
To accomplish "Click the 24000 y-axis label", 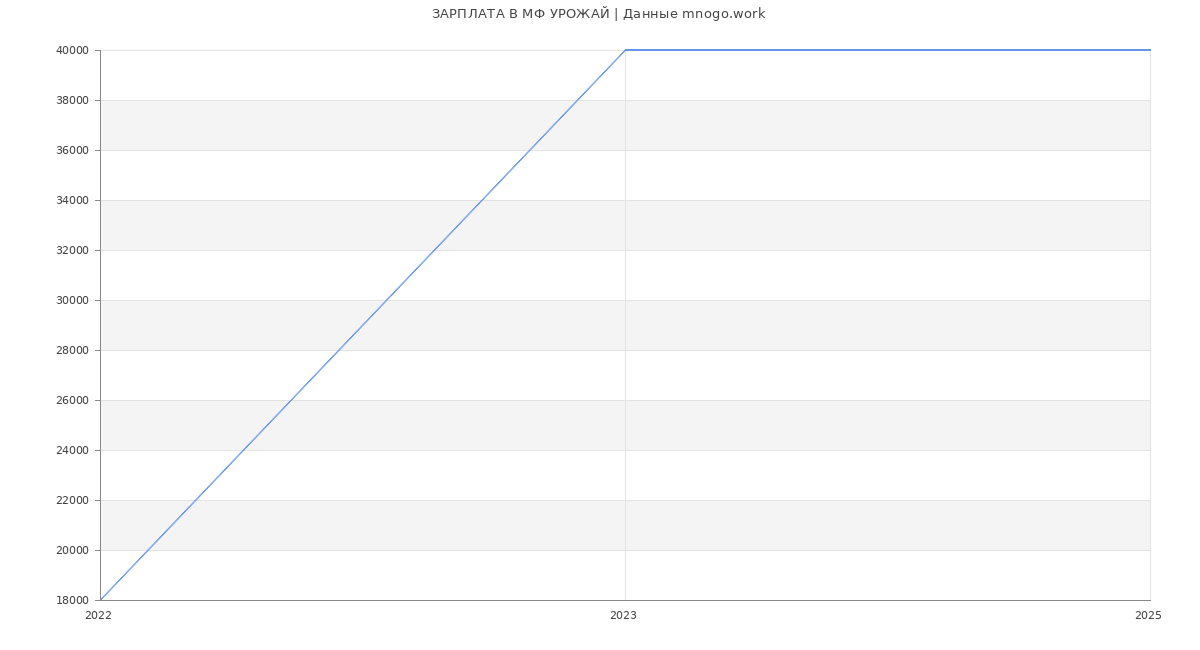I will coord(73,450).
